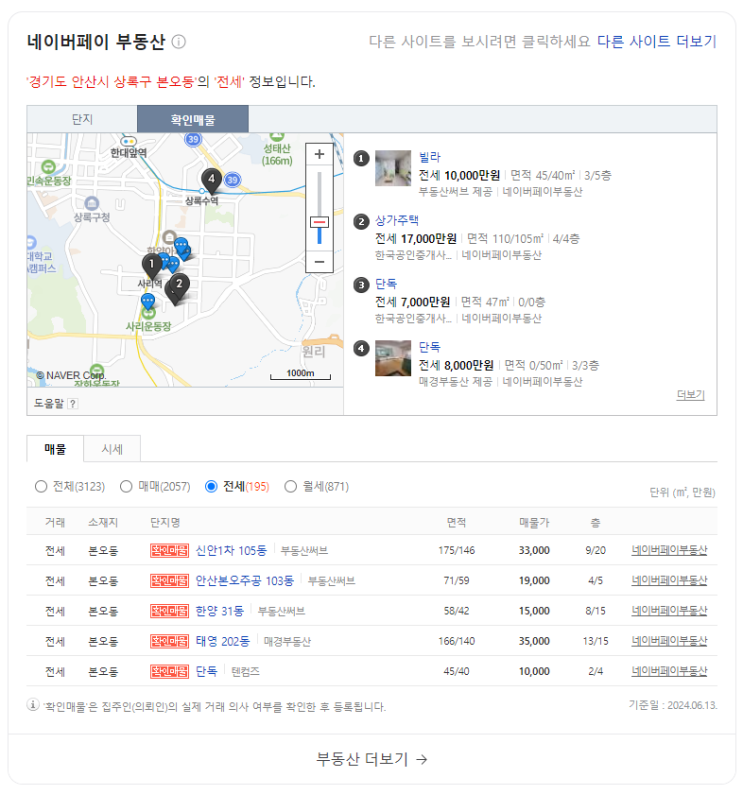Click area cell 166/140

pos(456,641)
